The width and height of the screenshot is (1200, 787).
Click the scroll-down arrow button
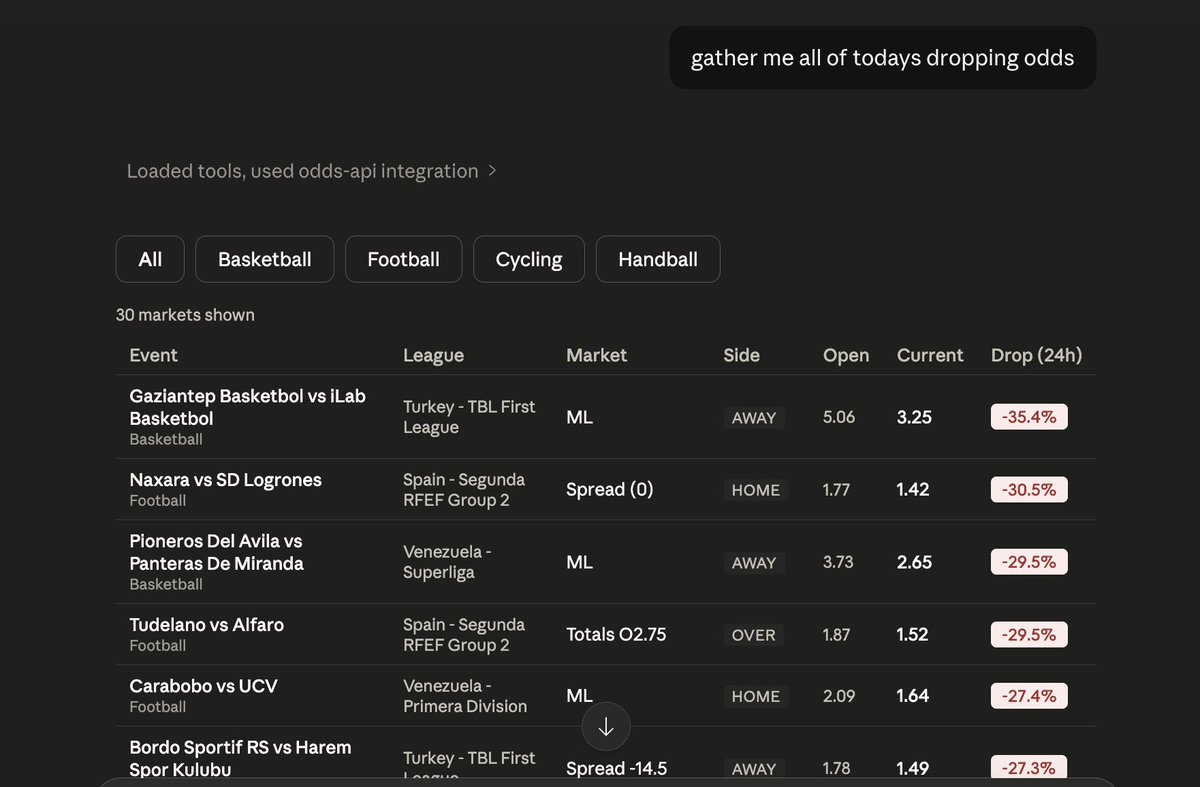pyautogui.click(x=606, y=727)
